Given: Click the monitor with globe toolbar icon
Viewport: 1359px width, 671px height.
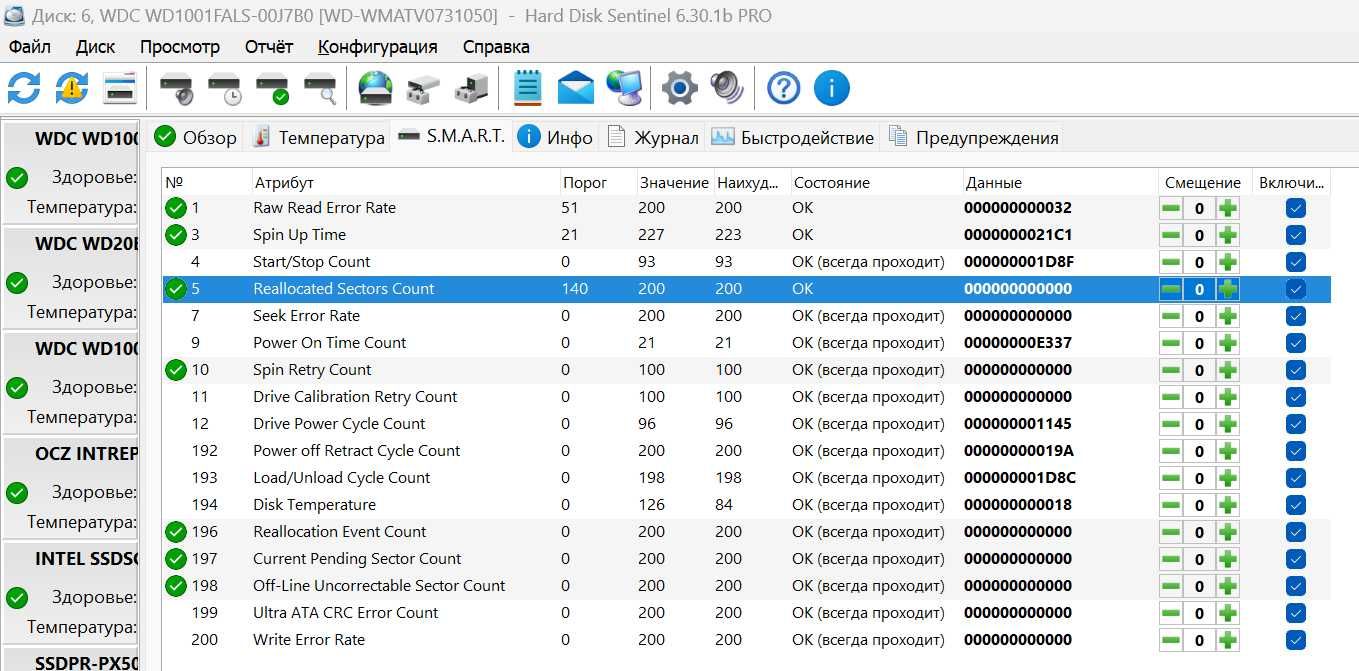Looking at the screenshot, I should pos(624,88).
